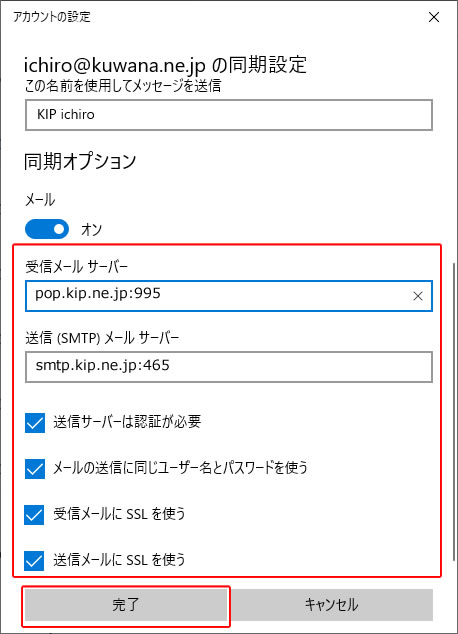Image resolution: width=458 pixels, height=634 pixels.
Task: Click the dialog's vertical scrollbar
Action: point(454,412)
